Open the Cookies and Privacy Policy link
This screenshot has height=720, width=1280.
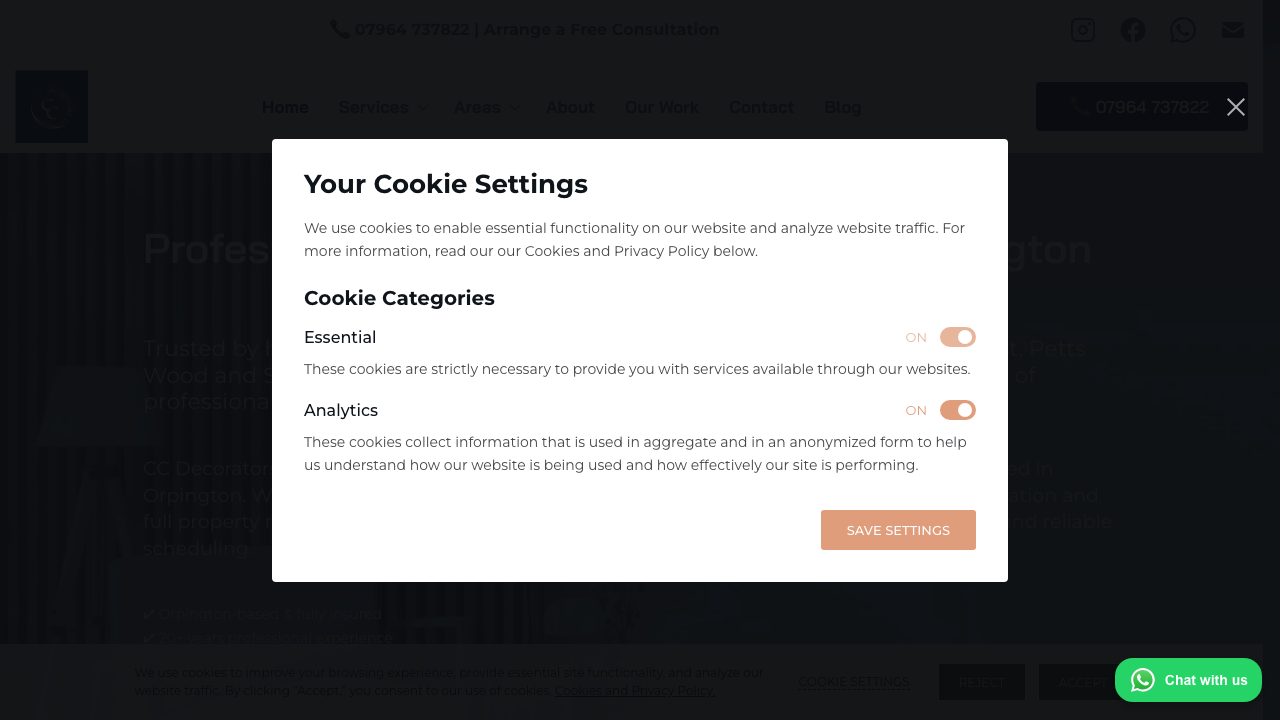pos(635,690)
